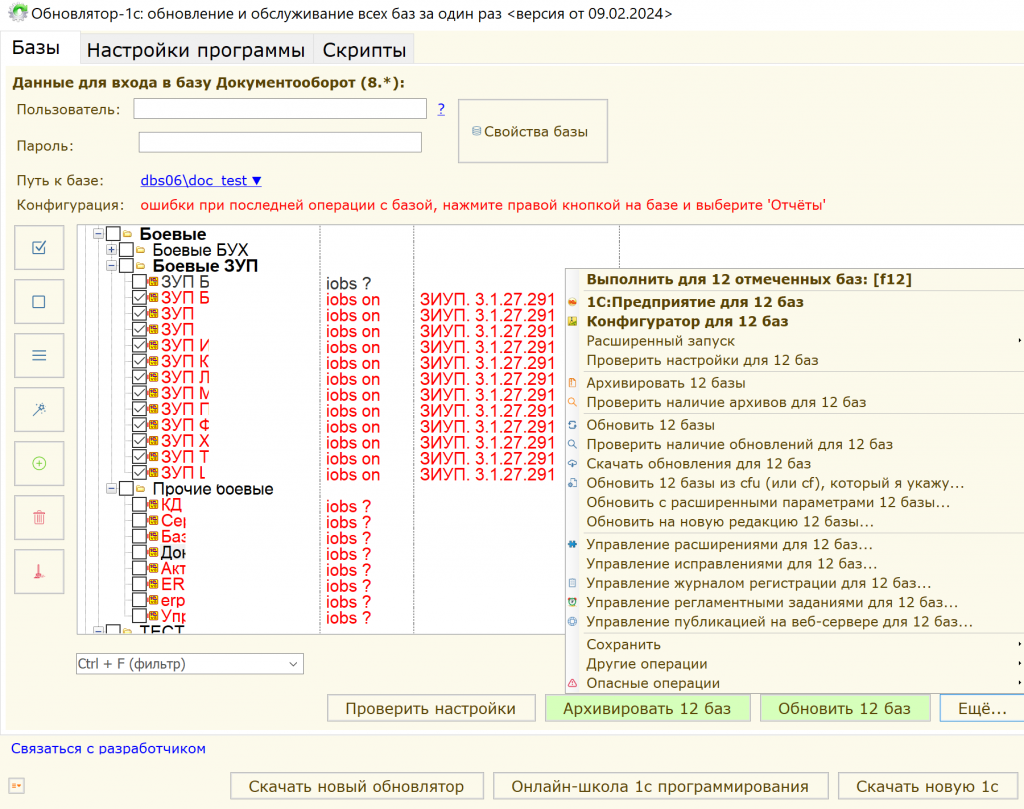
Task: Switch to the Настройки программы tab
Action: (196, 50)
